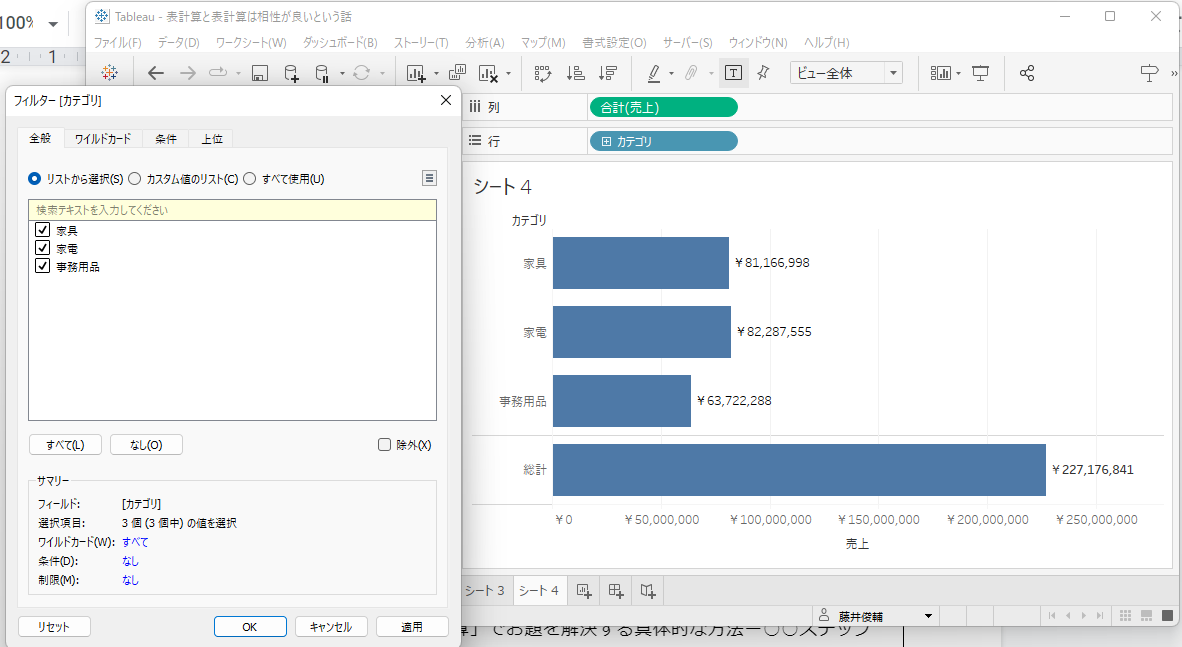Open the ワークシート(W) menu

click(251, 43)
